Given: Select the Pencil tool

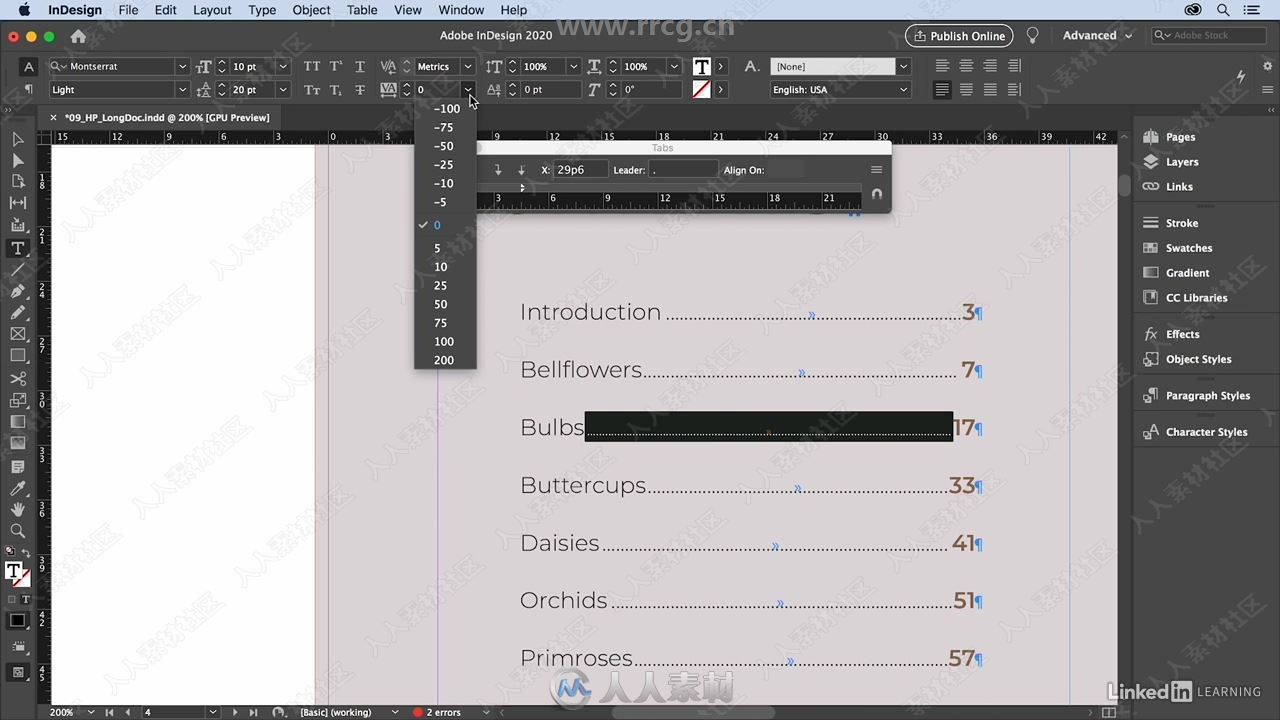Looking at the screenshot, I should [18, 313].
